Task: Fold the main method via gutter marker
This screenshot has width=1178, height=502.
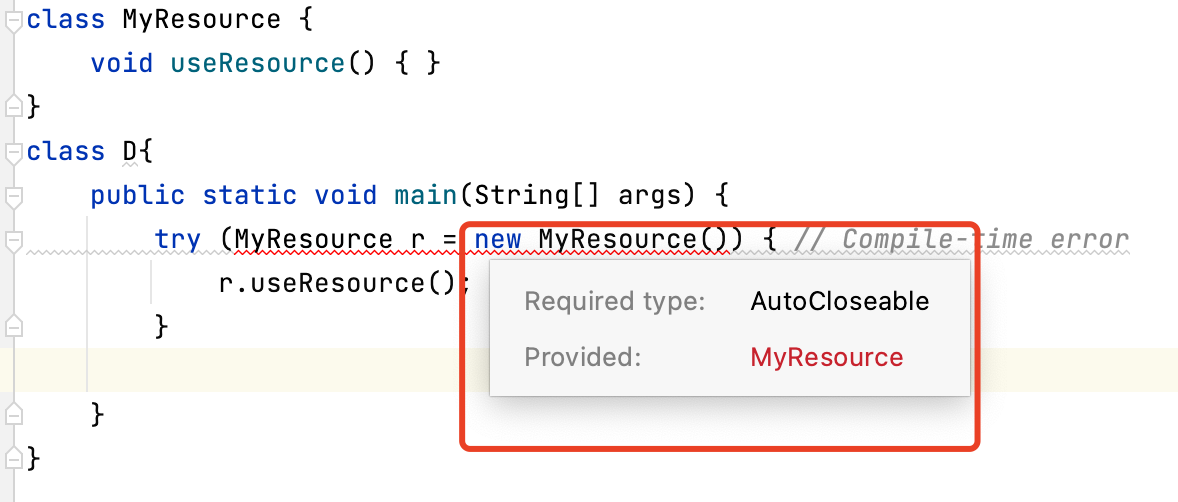Action: pyautogui.click(x=13, y=196)
